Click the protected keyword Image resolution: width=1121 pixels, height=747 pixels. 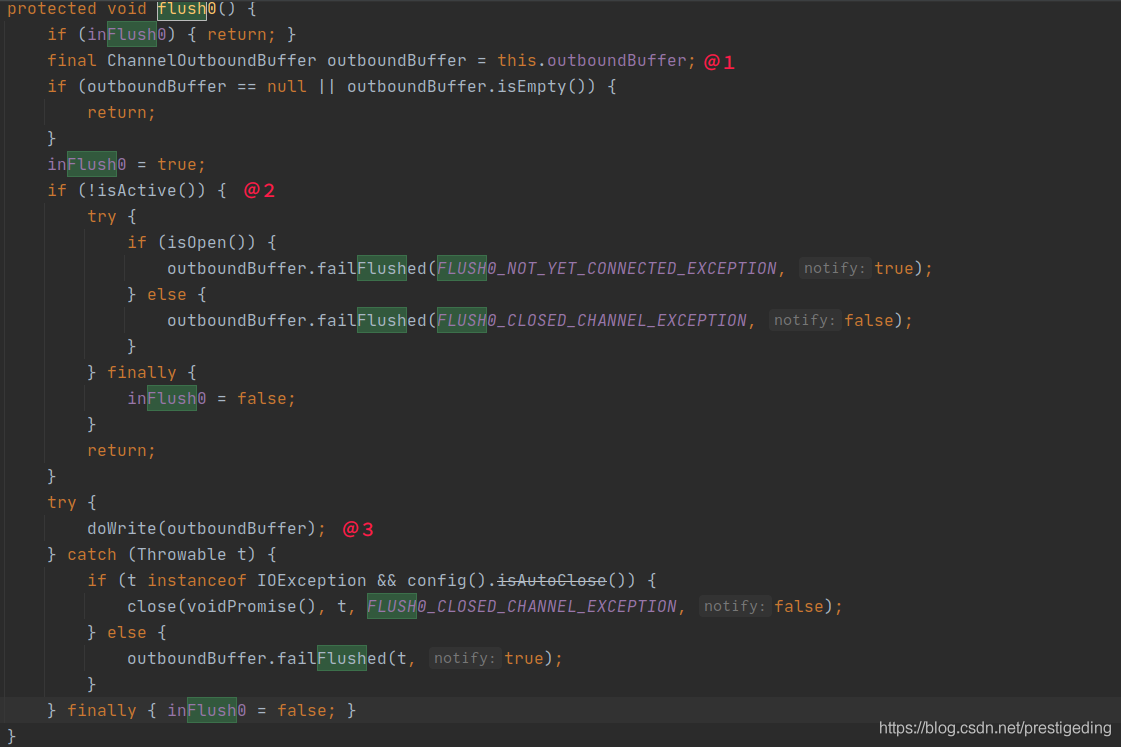click(x=51, y=9)
